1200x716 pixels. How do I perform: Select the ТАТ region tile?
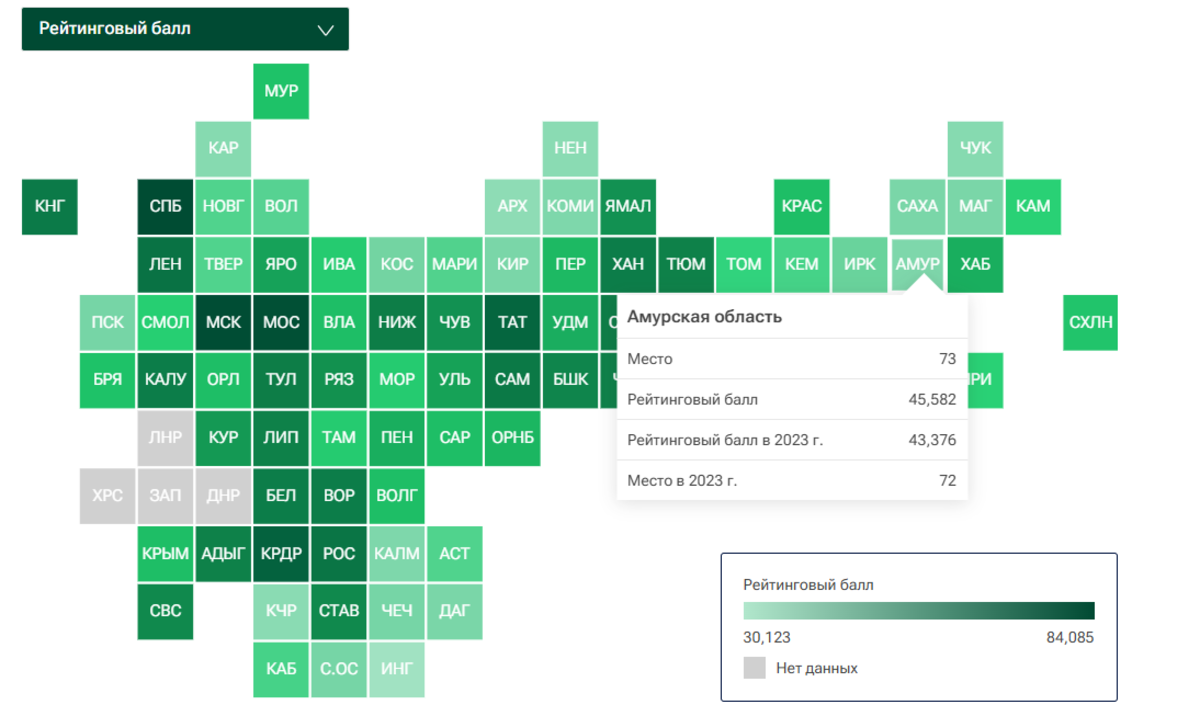coord(512,323)
